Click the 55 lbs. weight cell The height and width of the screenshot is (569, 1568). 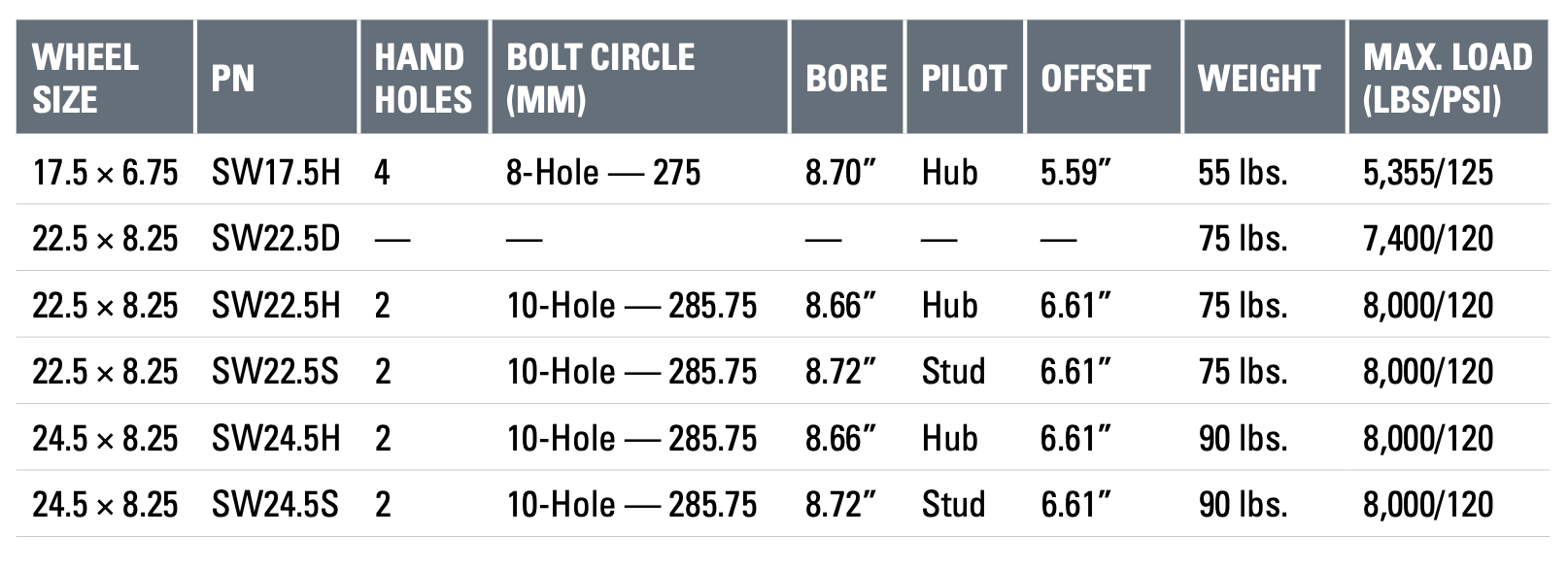coord(1243,173)
